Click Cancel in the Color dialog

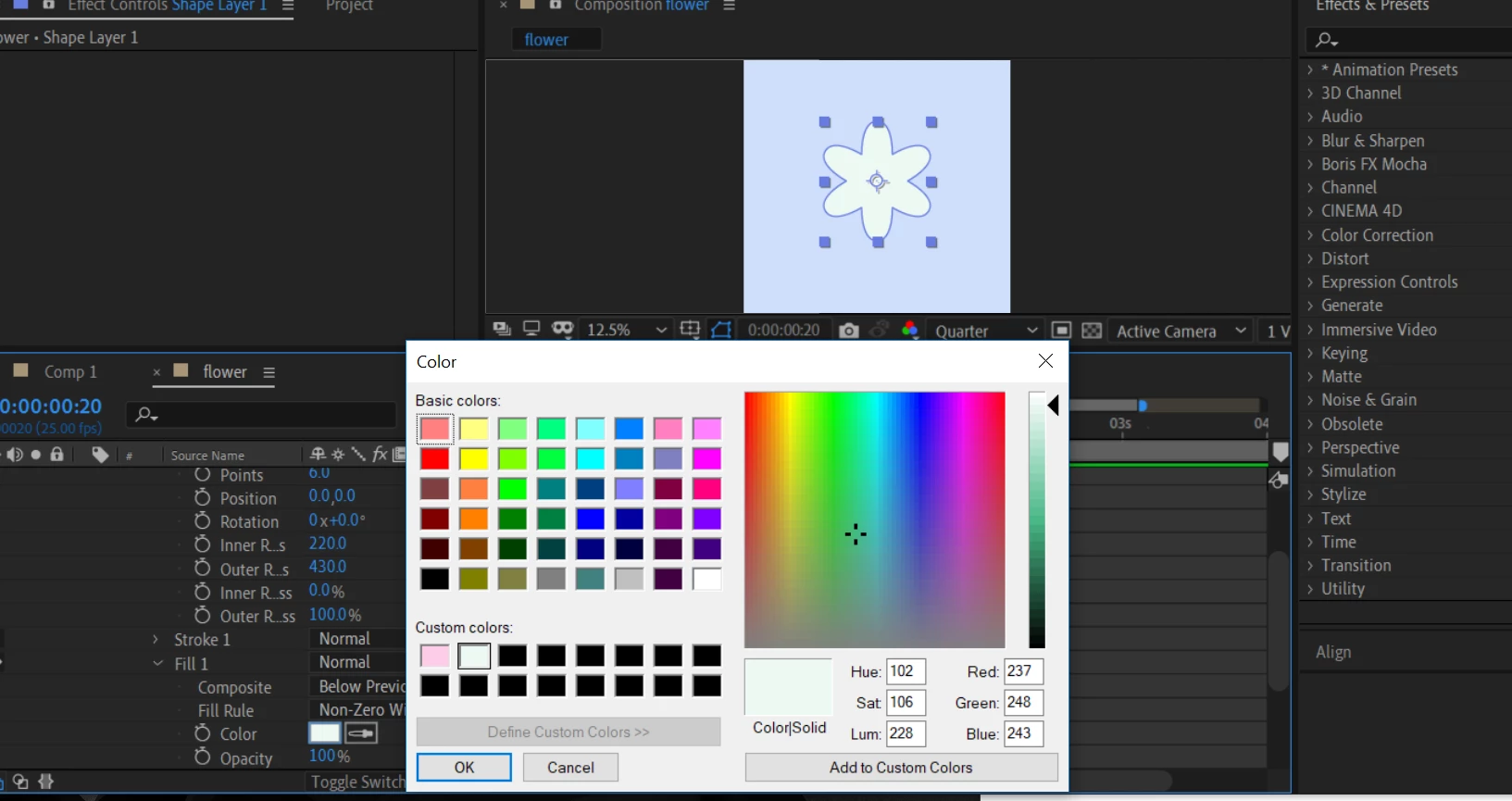(x=570, y=768)
